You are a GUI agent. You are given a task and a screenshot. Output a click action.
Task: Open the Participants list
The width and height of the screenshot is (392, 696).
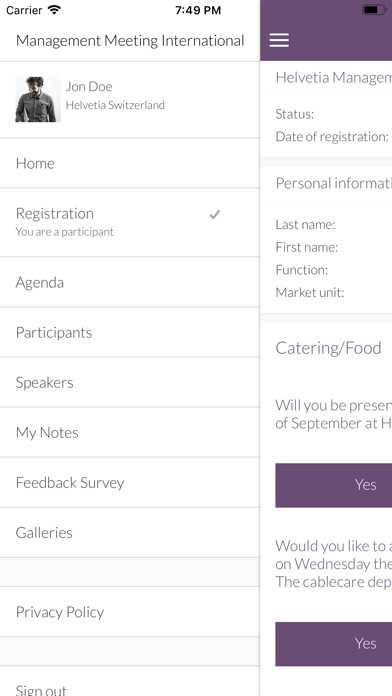[x=130, y=332]
